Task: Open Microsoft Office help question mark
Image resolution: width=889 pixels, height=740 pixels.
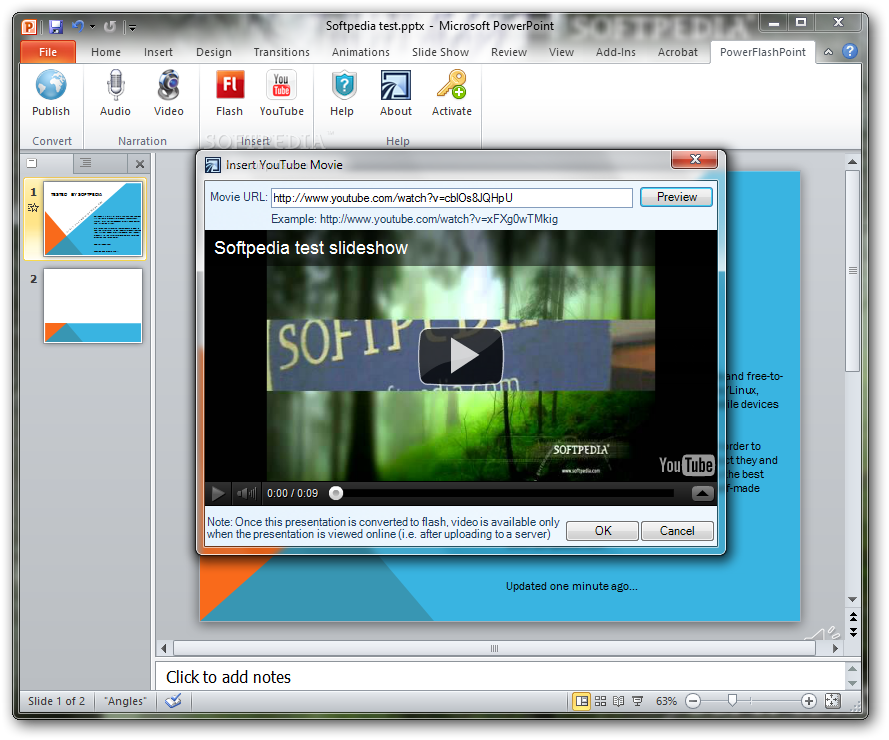Action: pos(849,52)
